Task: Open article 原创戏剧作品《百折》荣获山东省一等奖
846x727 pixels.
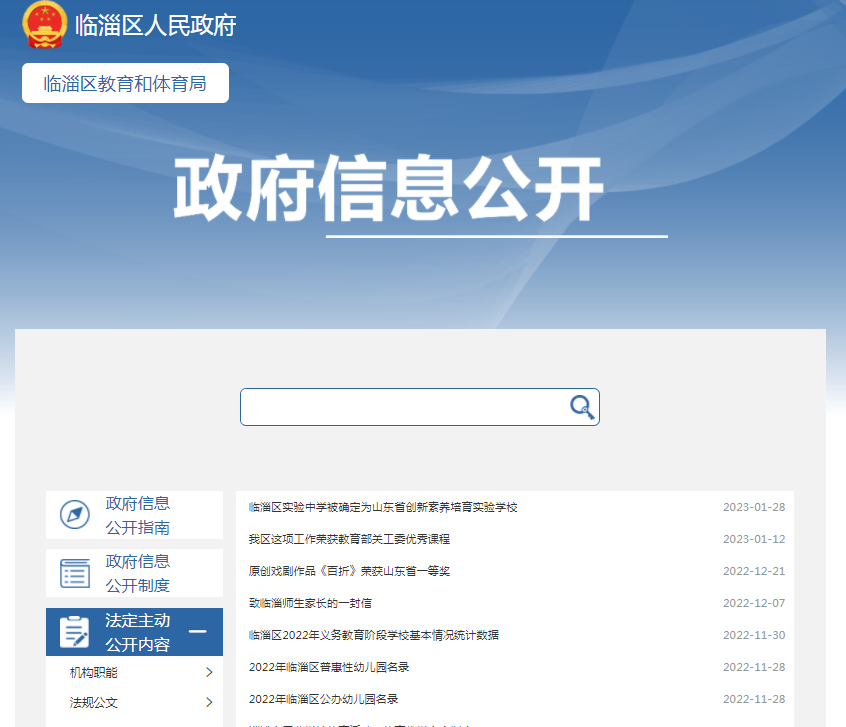Action: (349, 571)
